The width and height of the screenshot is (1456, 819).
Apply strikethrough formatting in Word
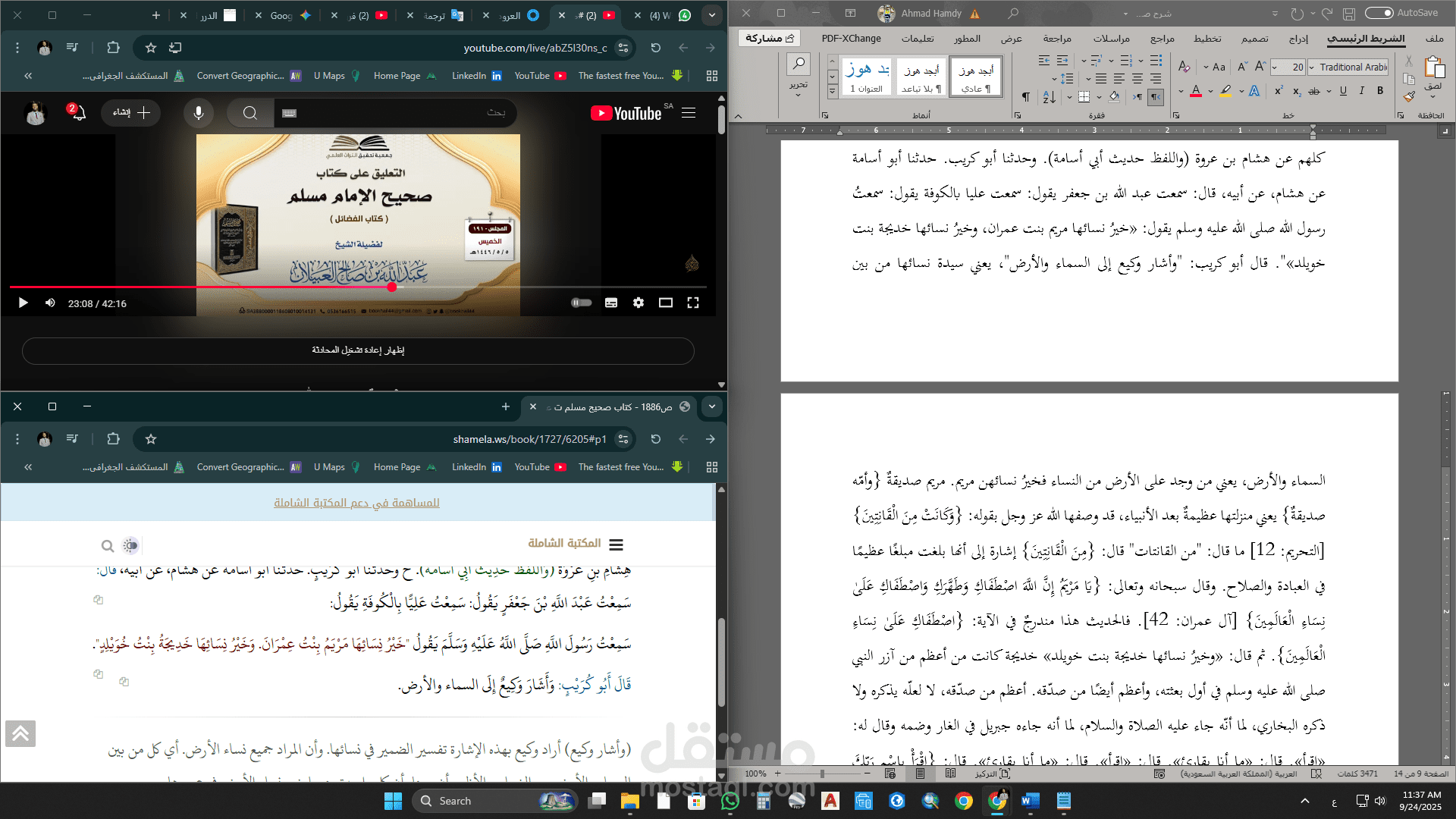pyautogui.click(x=1314, y=91)
